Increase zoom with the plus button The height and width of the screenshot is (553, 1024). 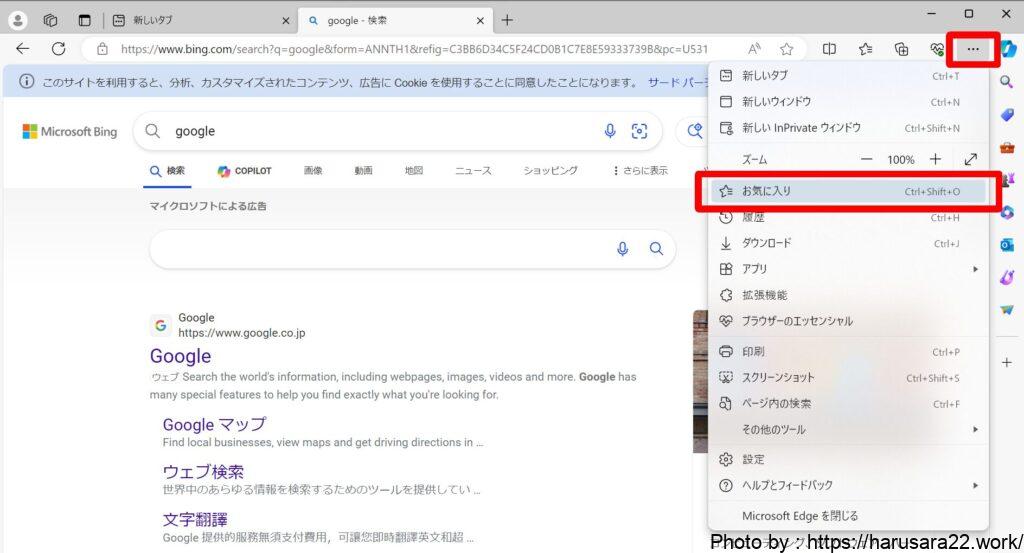coord(935,159)
